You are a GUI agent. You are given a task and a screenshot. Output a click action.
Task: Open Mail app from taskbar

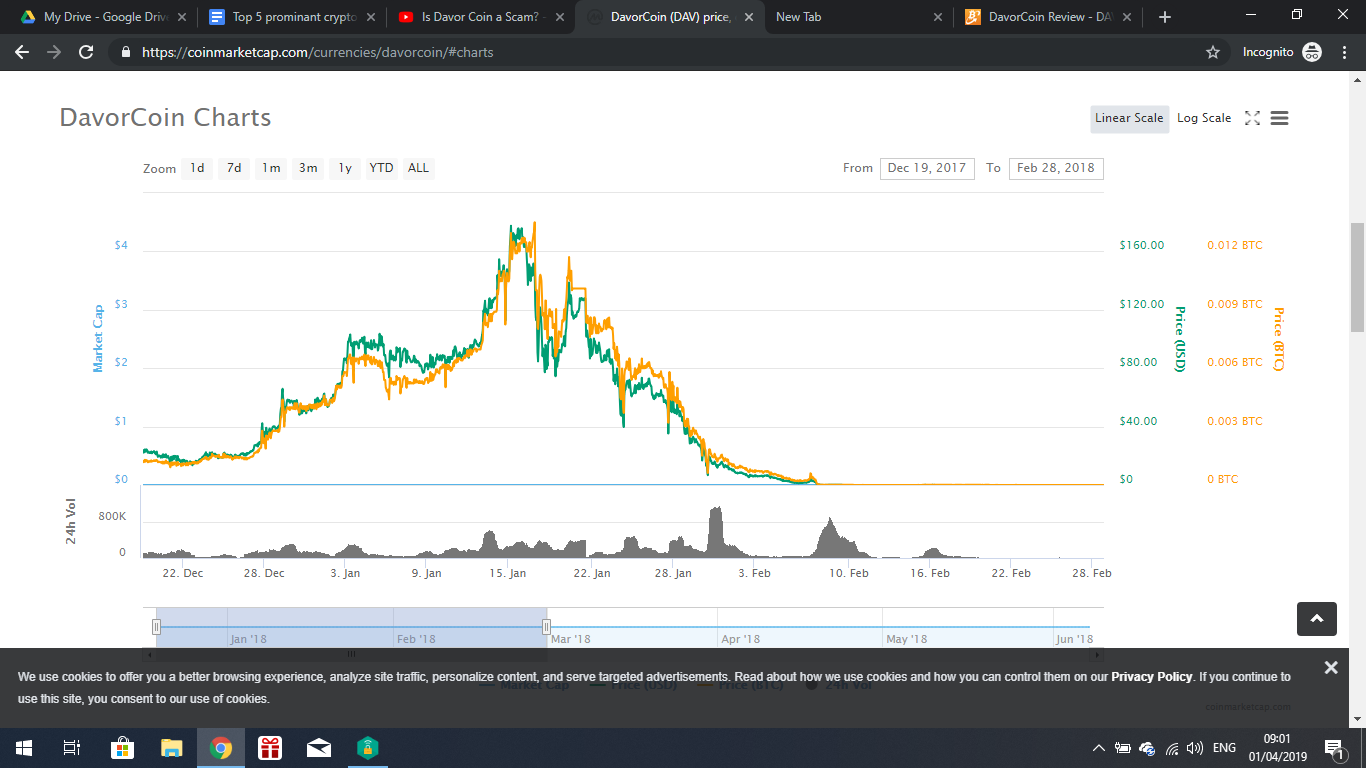click(x=319, y=747)
